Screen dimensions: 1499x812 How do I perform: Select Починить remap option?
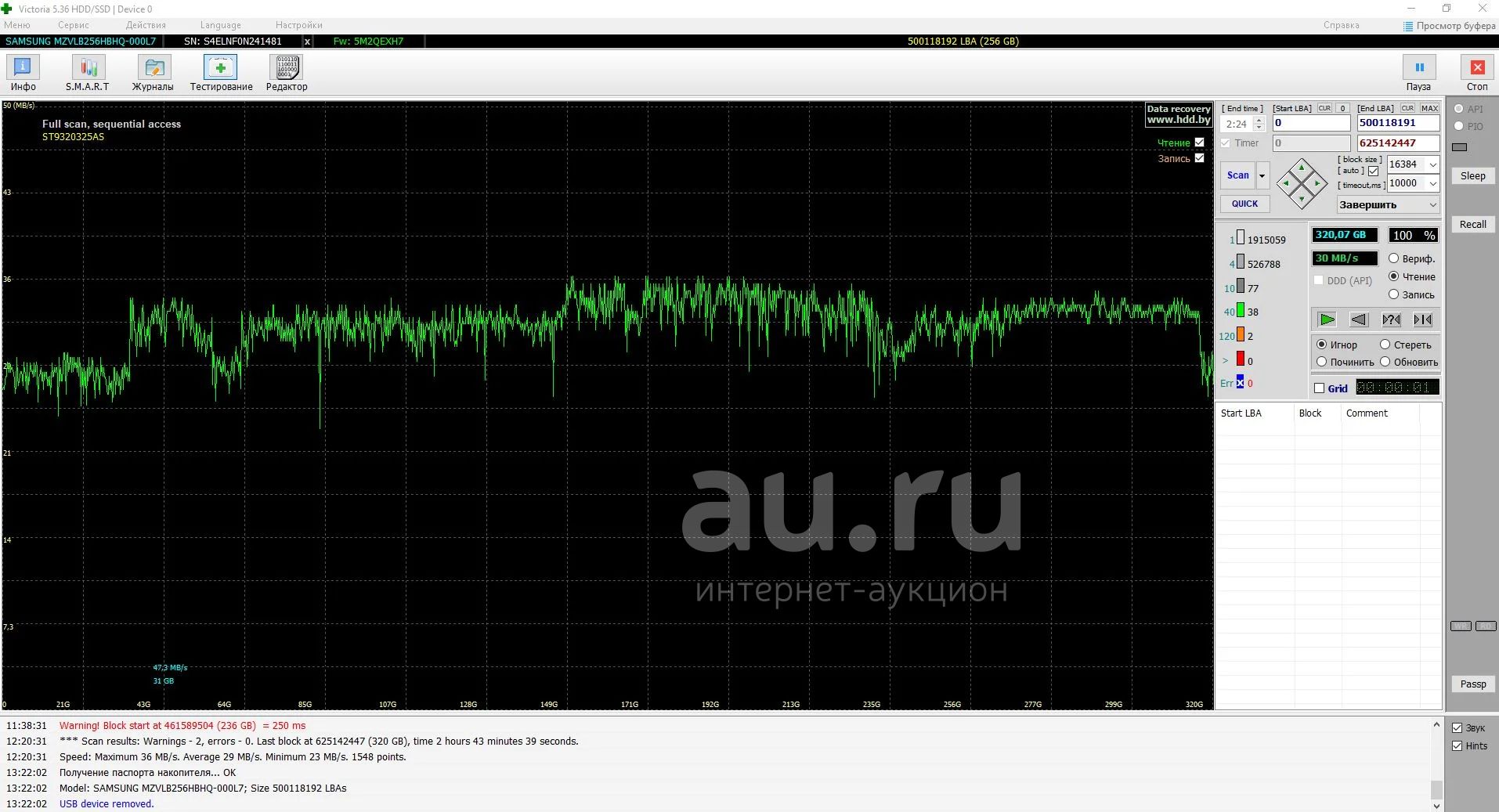click(1322, 362)
